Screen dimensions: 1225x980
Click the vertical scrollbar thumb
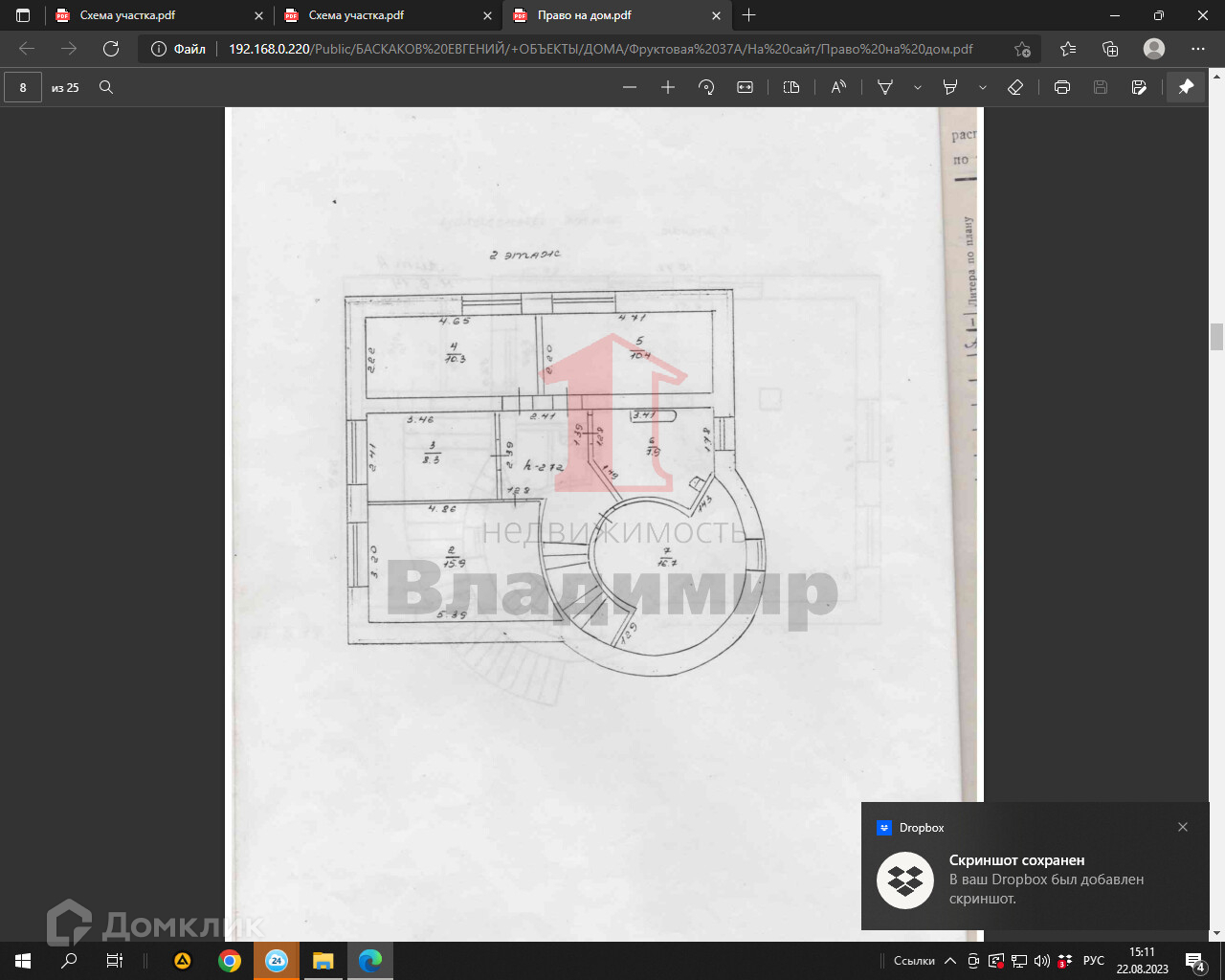(x=1216, y=337)
